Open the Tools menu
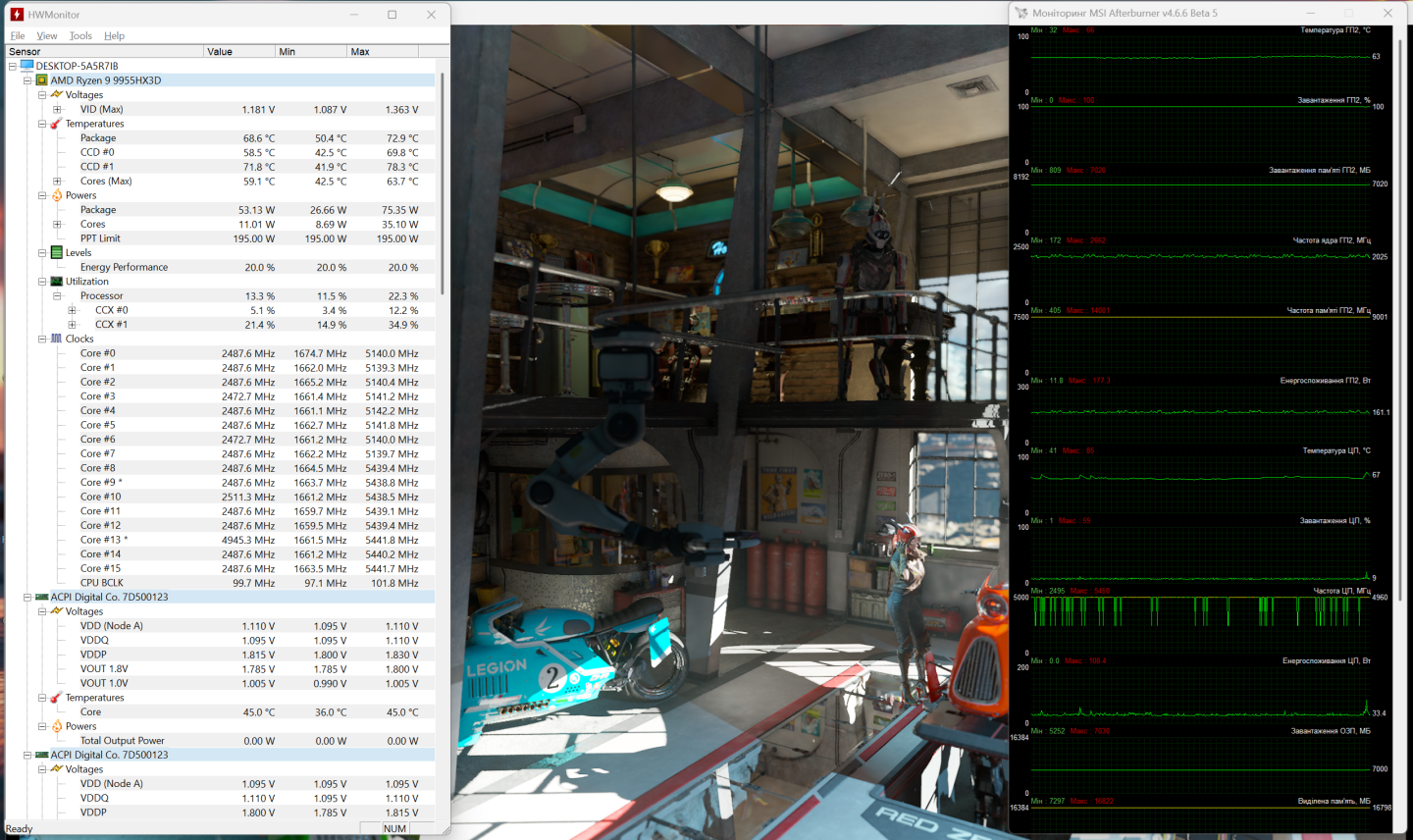Viewport: 1413px width, 840px height. pos(80,36)
